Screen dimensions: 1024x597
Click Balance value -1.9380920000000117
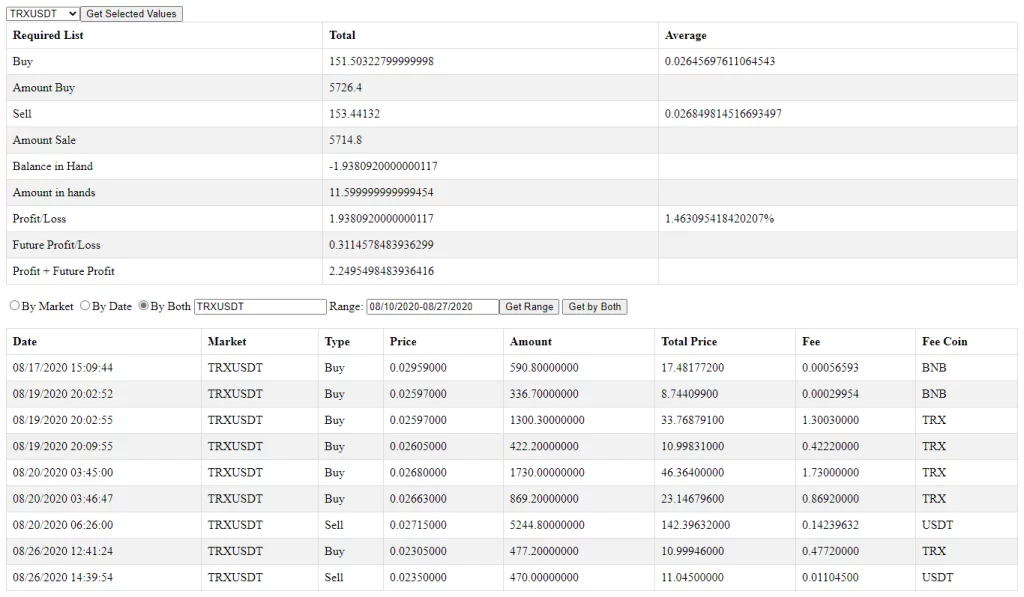pos(383,166)
